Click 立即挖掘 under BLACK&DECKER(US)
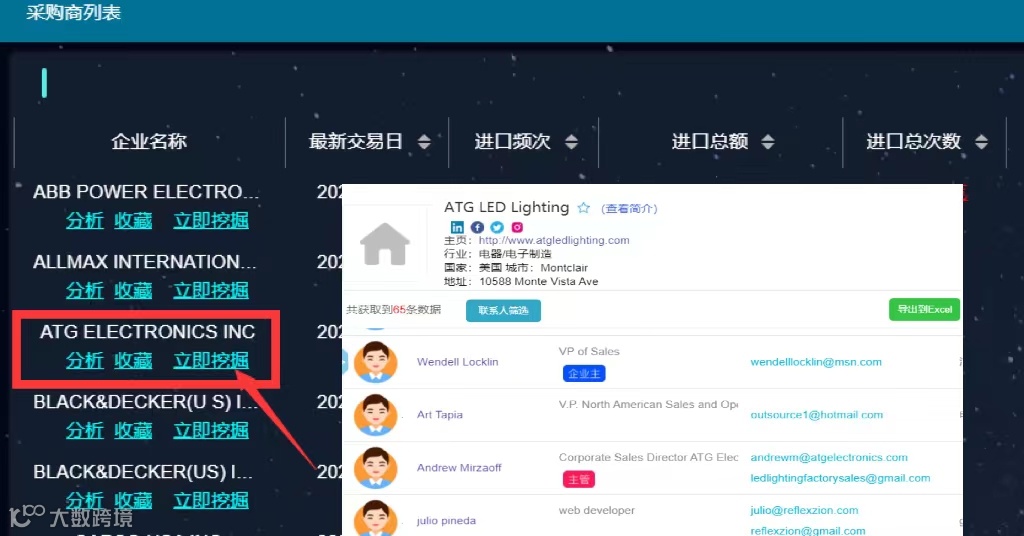1024x536 pixels. (x=211, y=500)
